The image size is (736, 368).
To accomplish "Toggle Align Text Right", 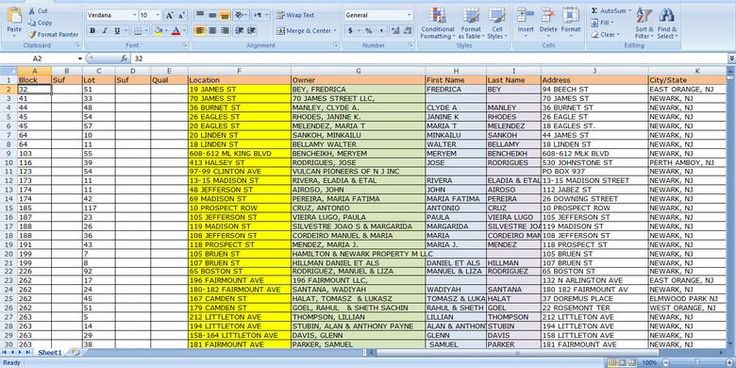I will (x=225, y=31).
